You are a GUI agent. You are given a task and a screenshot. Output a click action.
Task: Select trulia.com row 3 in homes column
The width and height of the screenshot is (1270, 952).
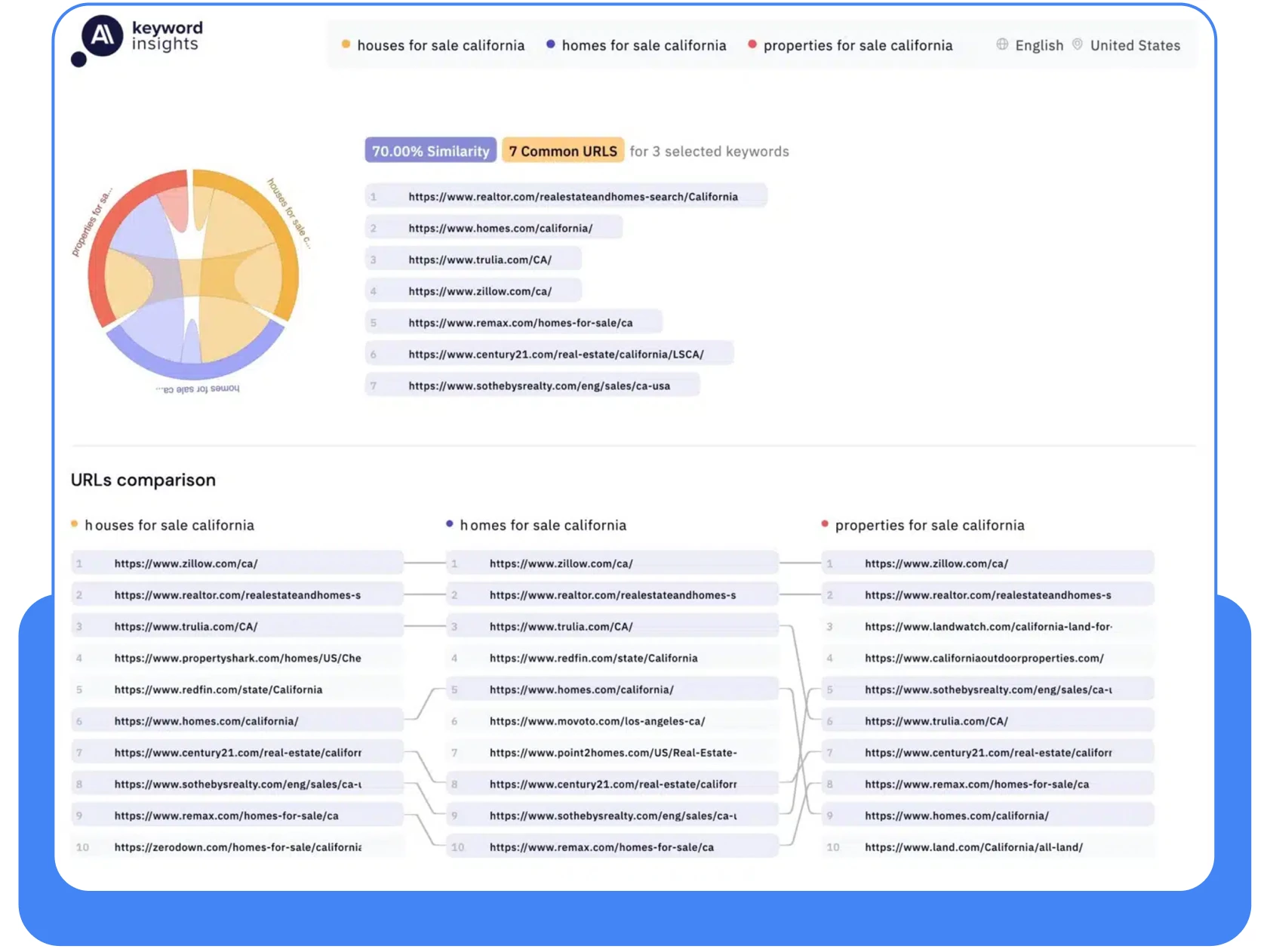tap(612, 626)
